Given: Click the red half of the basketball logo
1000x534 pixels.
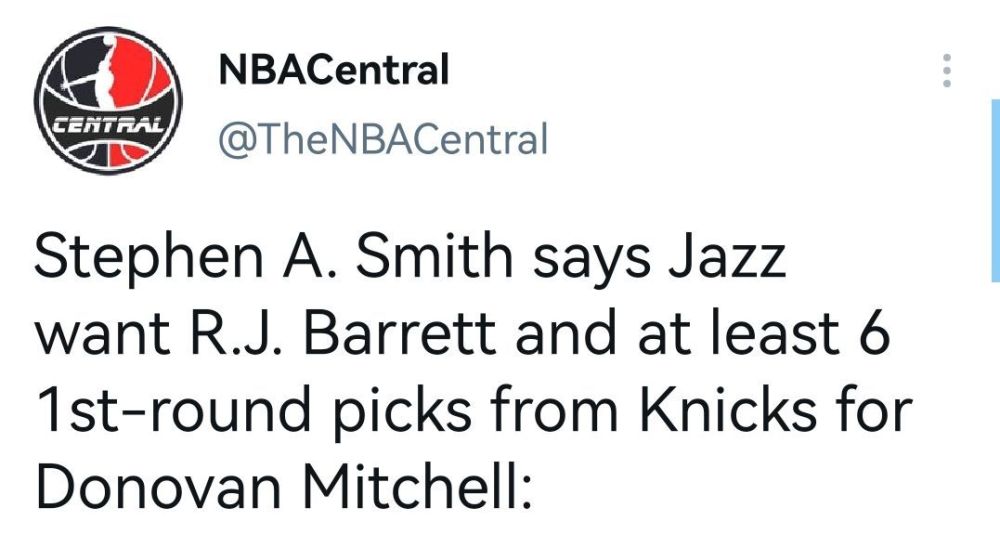Looking at the screenshot, I should 143,77.
